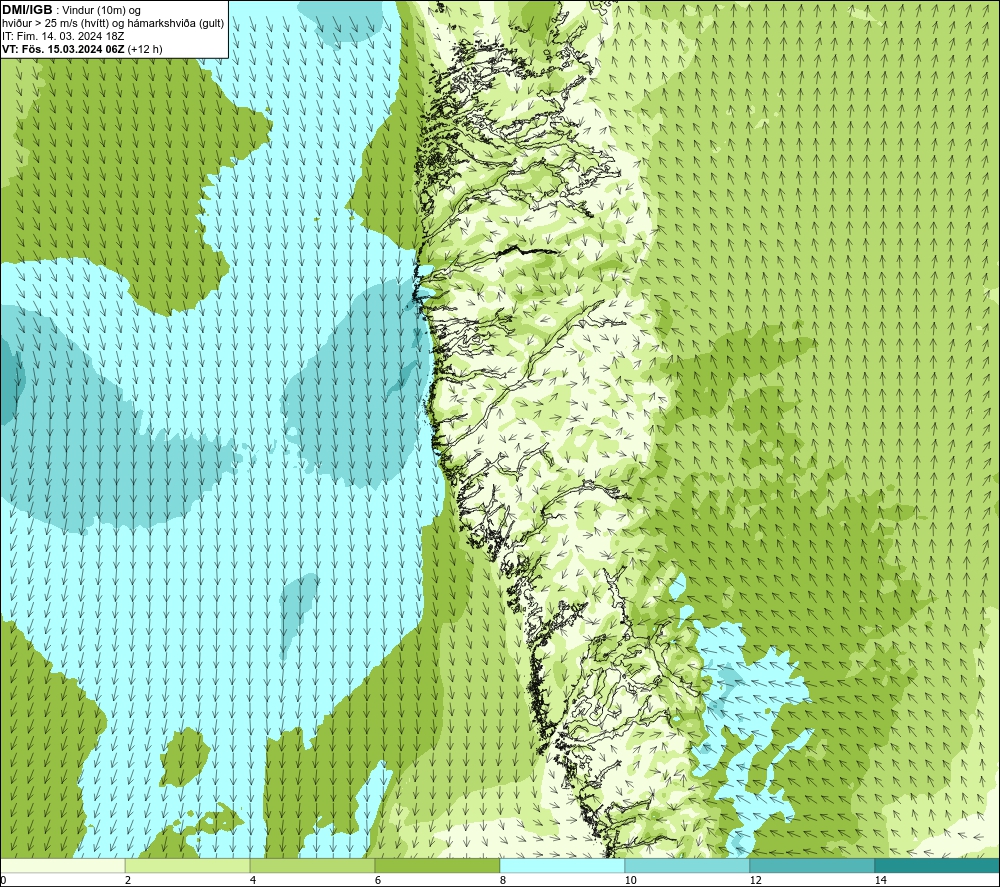Click the light green 2–4 legend color segment
This screenshot has width=1000, height=887.
coord(188,865)
